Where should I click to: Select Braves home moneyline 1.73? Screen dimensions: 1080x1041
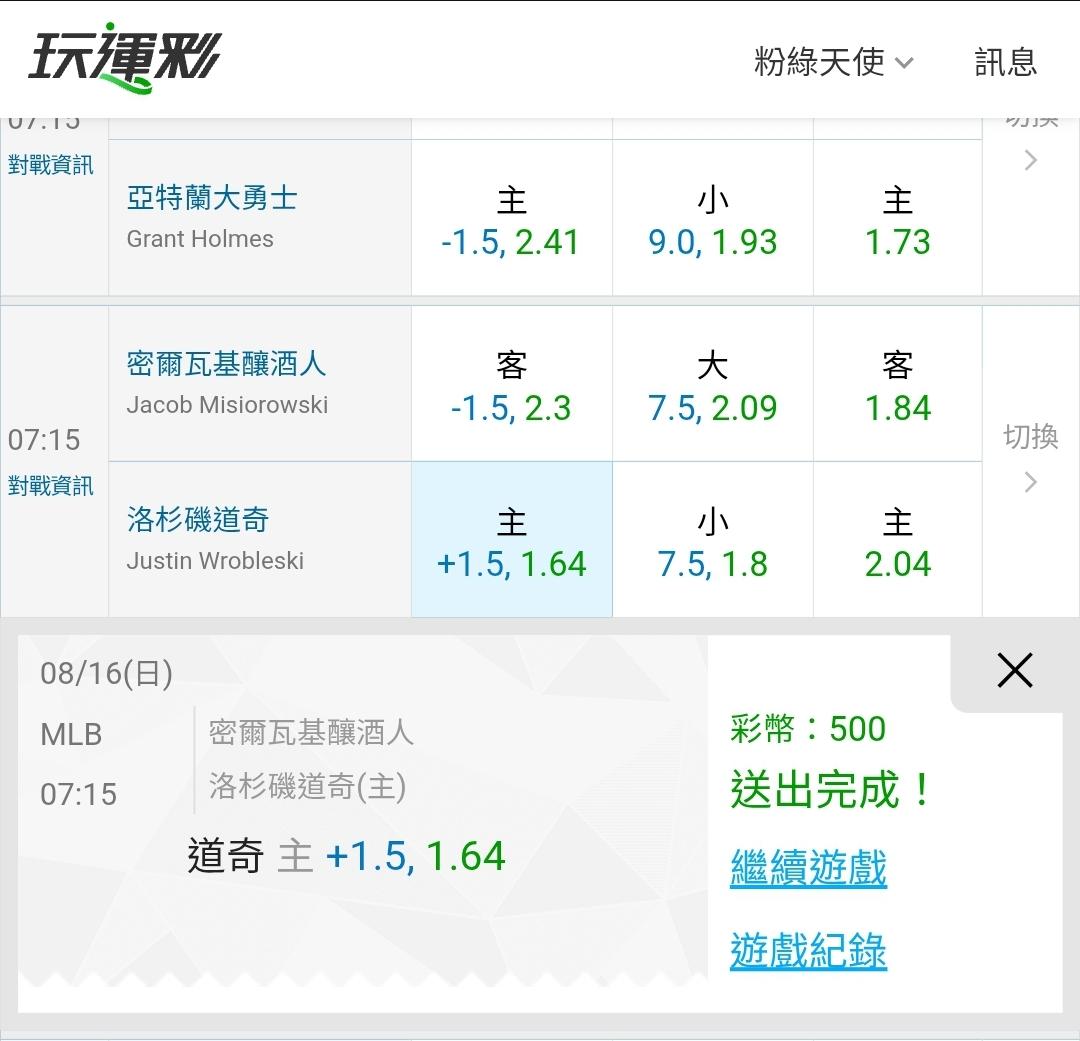897,218
